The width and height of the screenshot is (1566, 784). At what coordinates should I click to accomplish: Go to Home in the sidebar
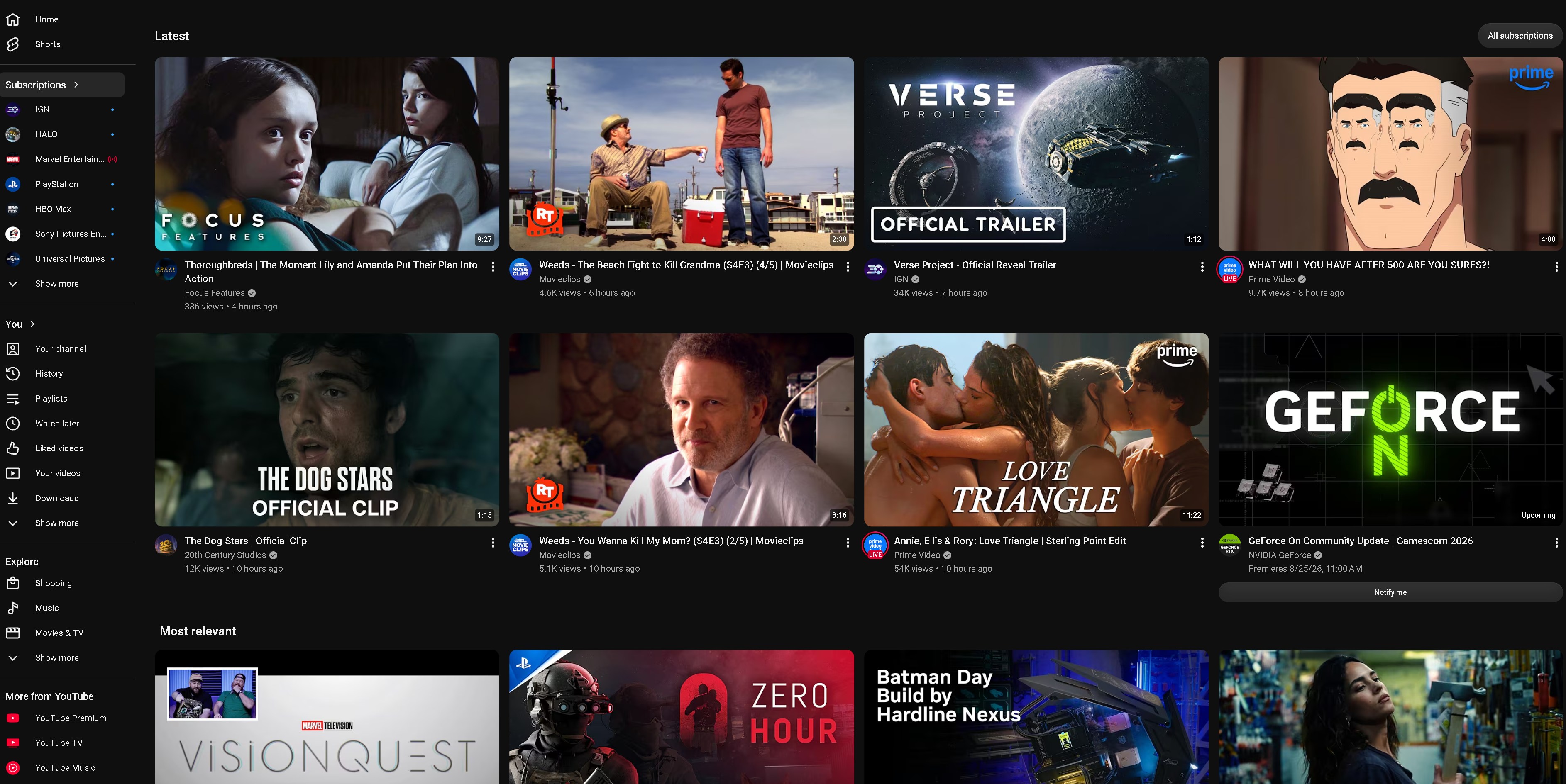pyautogui.click(x=63, y=19)
